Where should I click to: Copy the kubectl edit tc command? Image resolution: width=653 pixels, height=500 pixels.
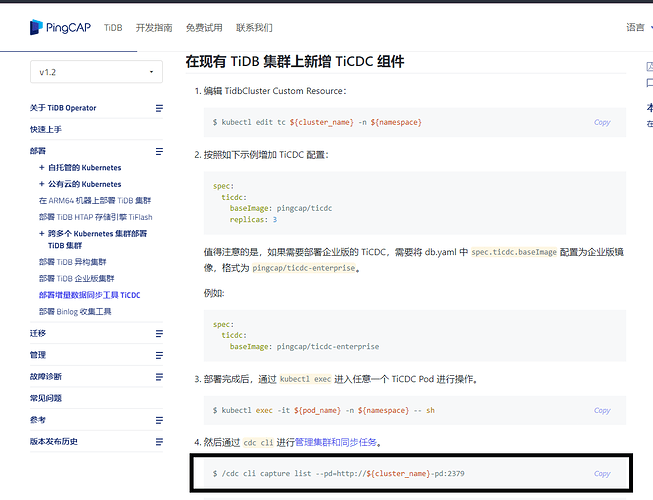[602, 122]
